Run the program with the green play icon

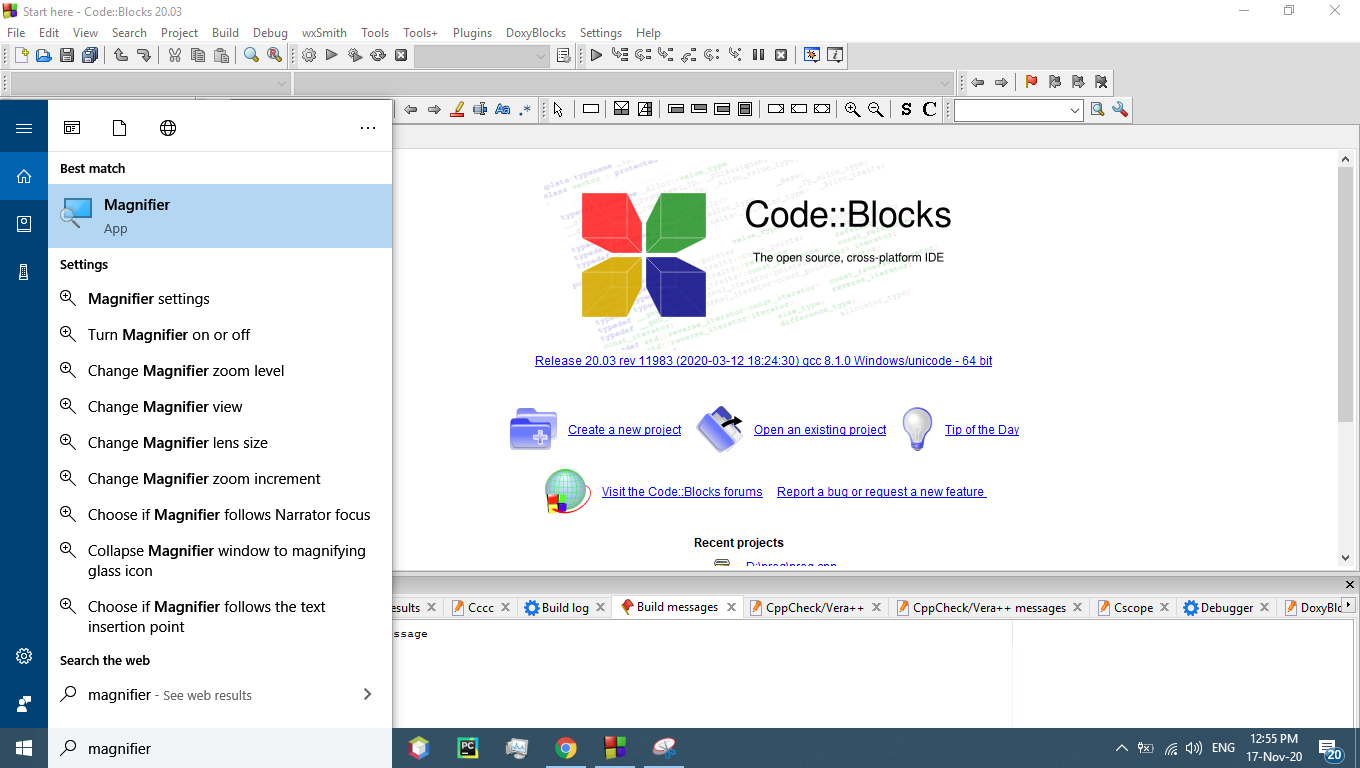[332, 55]
